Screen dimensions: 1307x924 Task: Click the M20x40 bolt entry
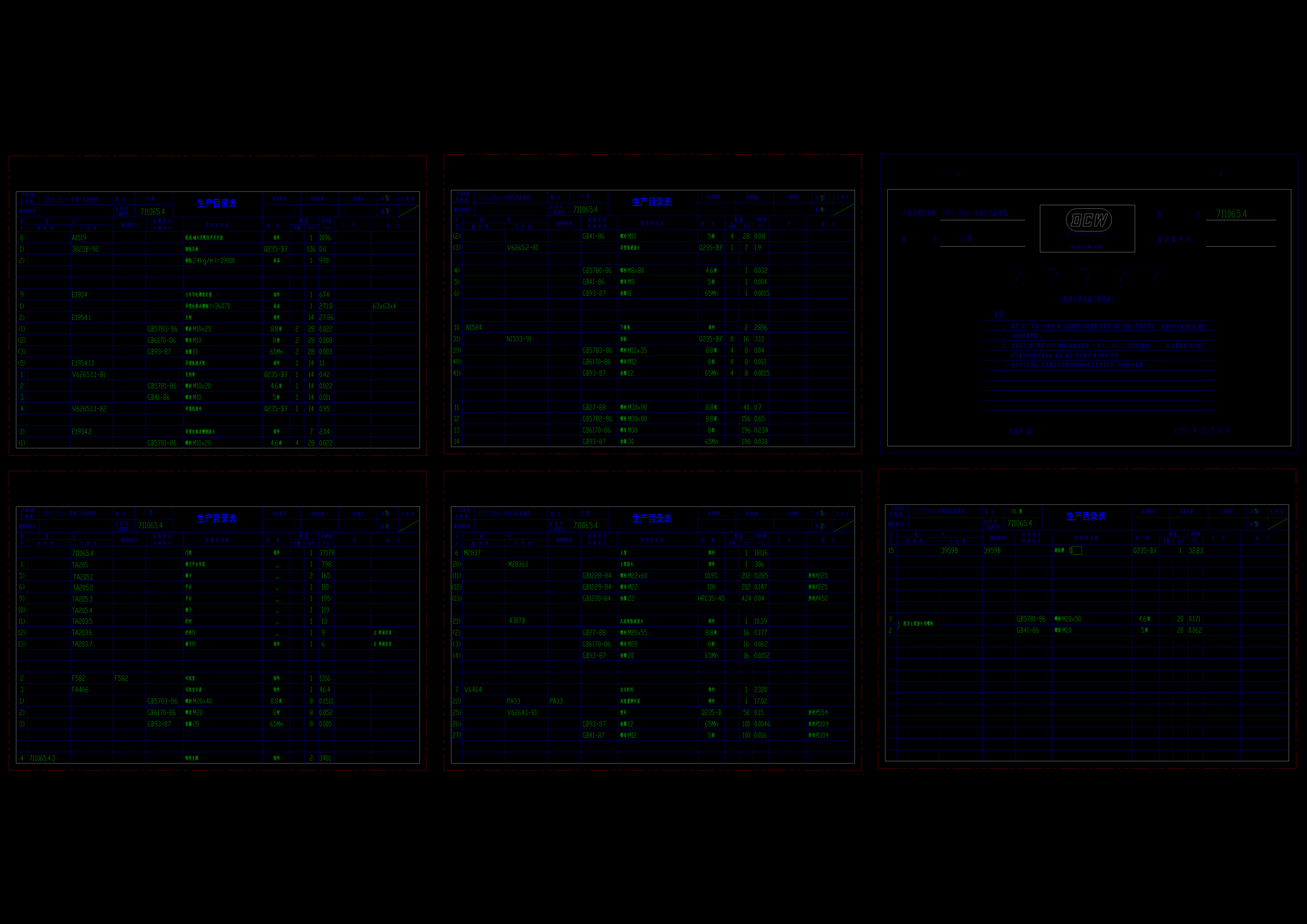(x=199, y=701)
